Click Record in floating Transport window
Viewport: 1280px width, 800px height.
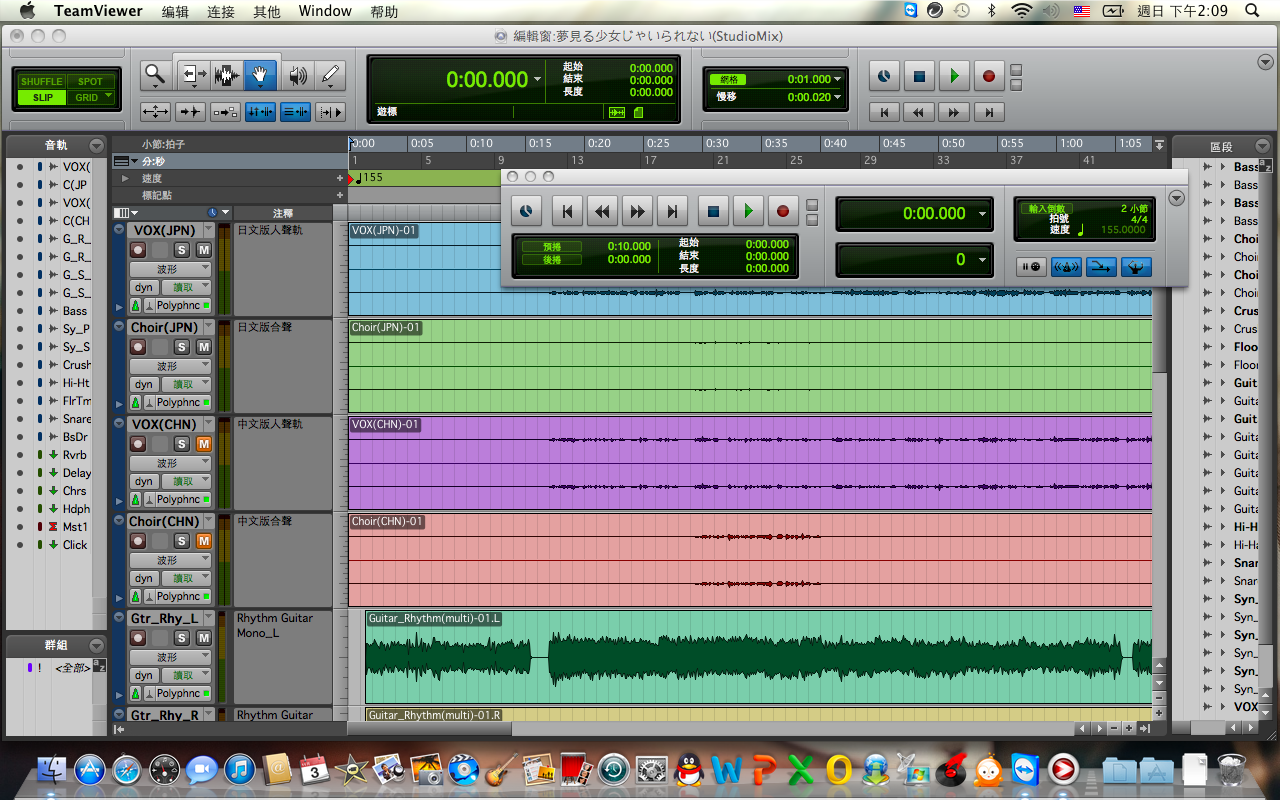coord(783,211)
